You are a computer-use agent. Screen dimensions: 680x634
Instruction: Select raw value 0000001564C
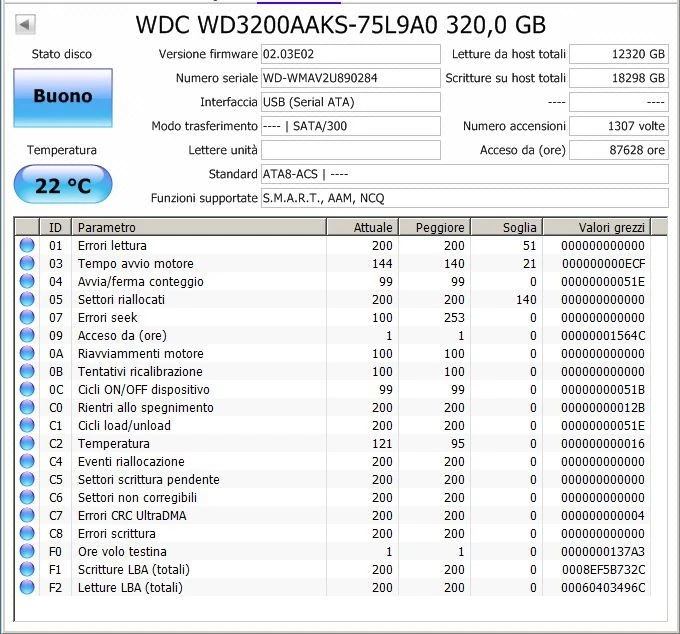click(603, 335)
